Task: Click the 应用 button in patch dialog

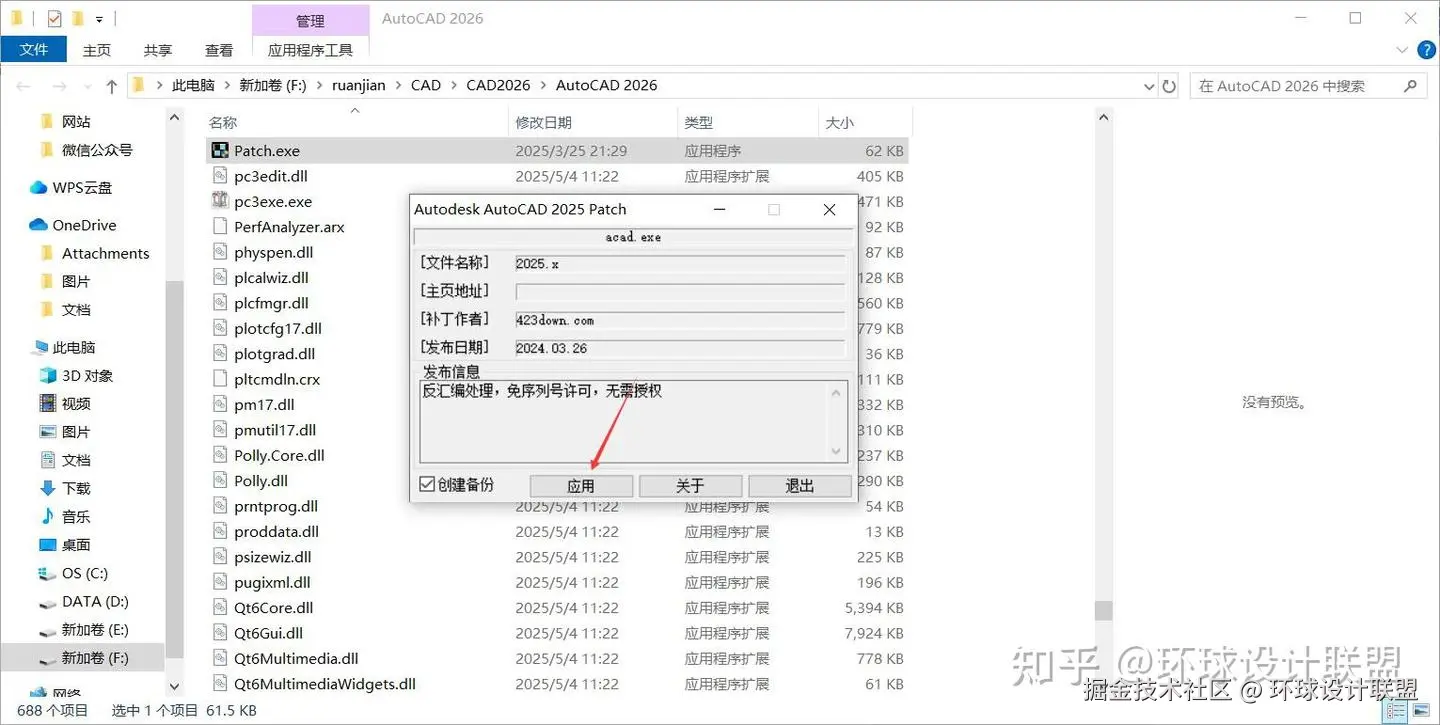Action: (x=581, y=486)
